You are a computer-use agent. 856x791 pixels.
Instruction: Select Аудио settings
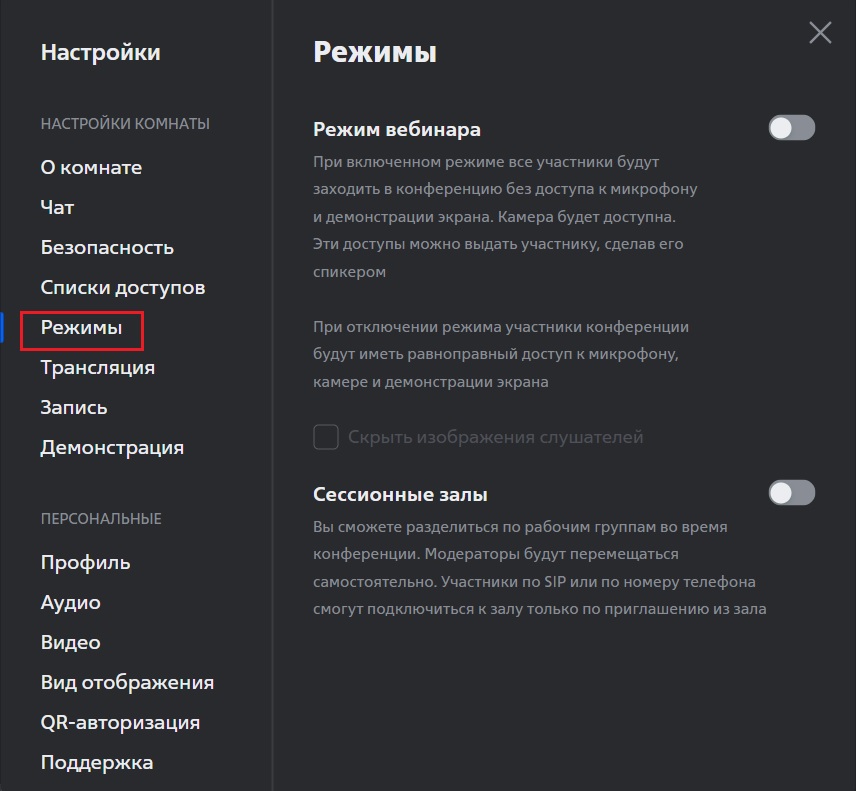click(x=70, y=602)
